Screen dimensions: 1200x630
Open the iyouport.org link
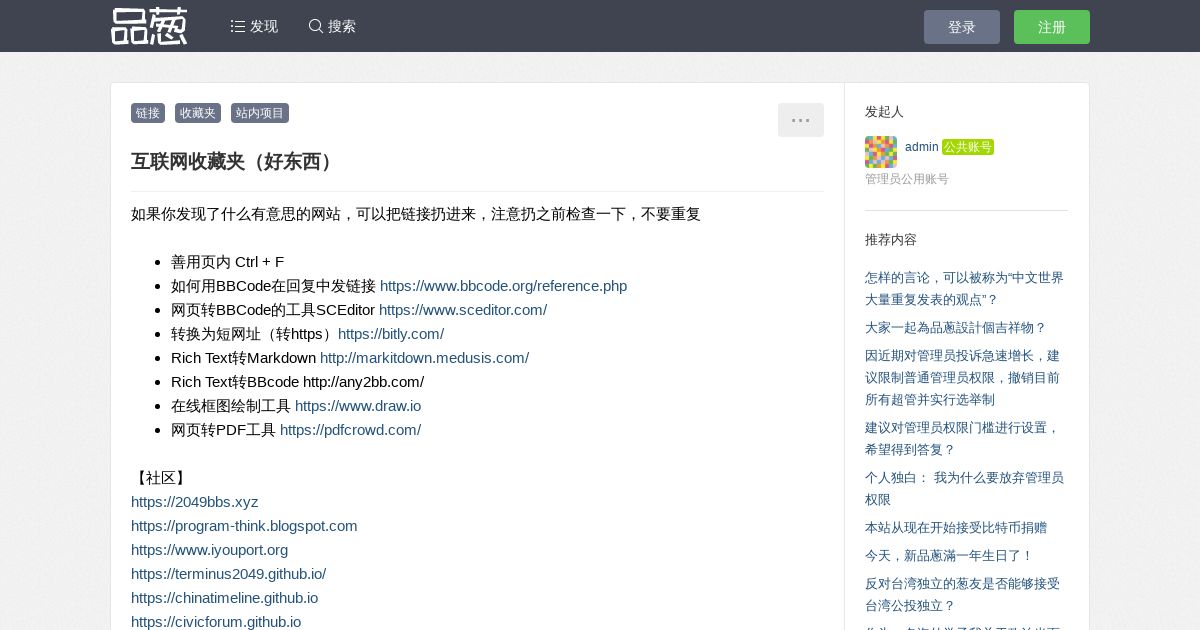[210, 550]
